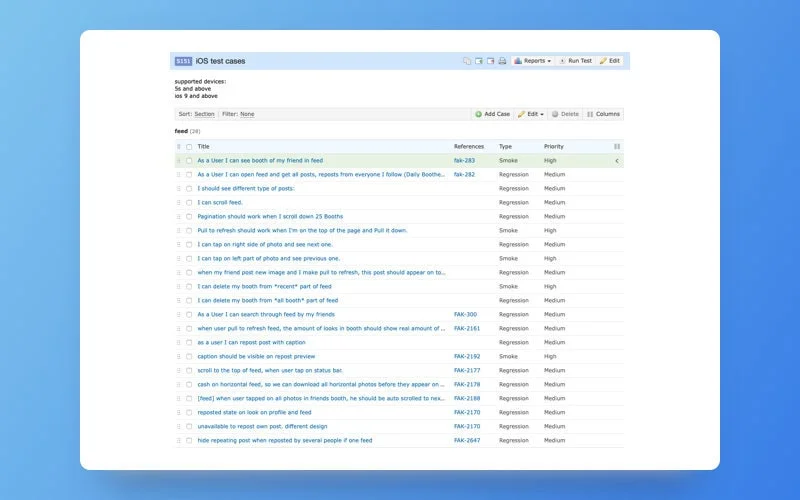The image size is (800, 500).
Task: Change sorting via the Section link
Action: [x=204, y=114]
